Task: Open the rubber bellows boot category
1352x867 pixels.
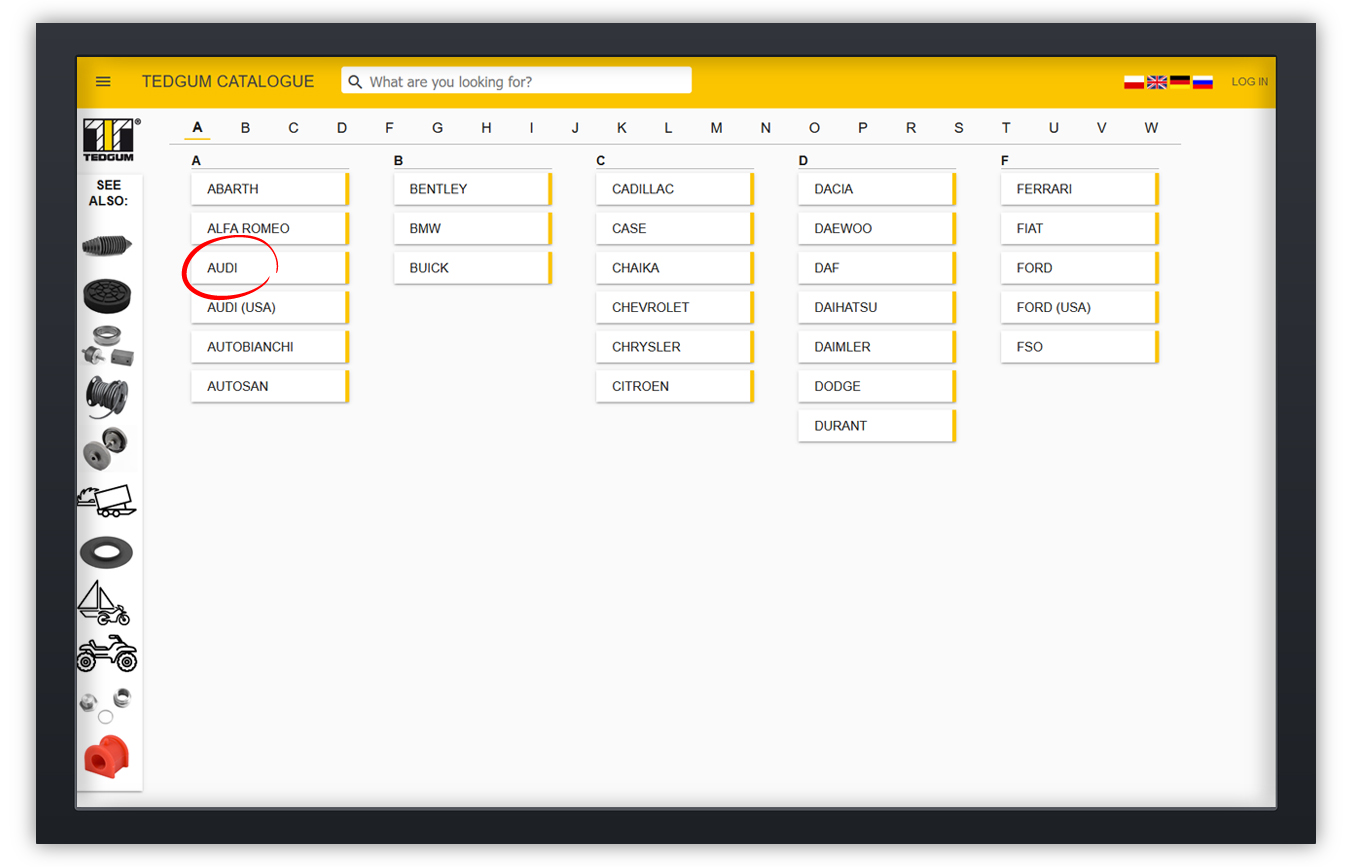Action: [x=107, y=246]
